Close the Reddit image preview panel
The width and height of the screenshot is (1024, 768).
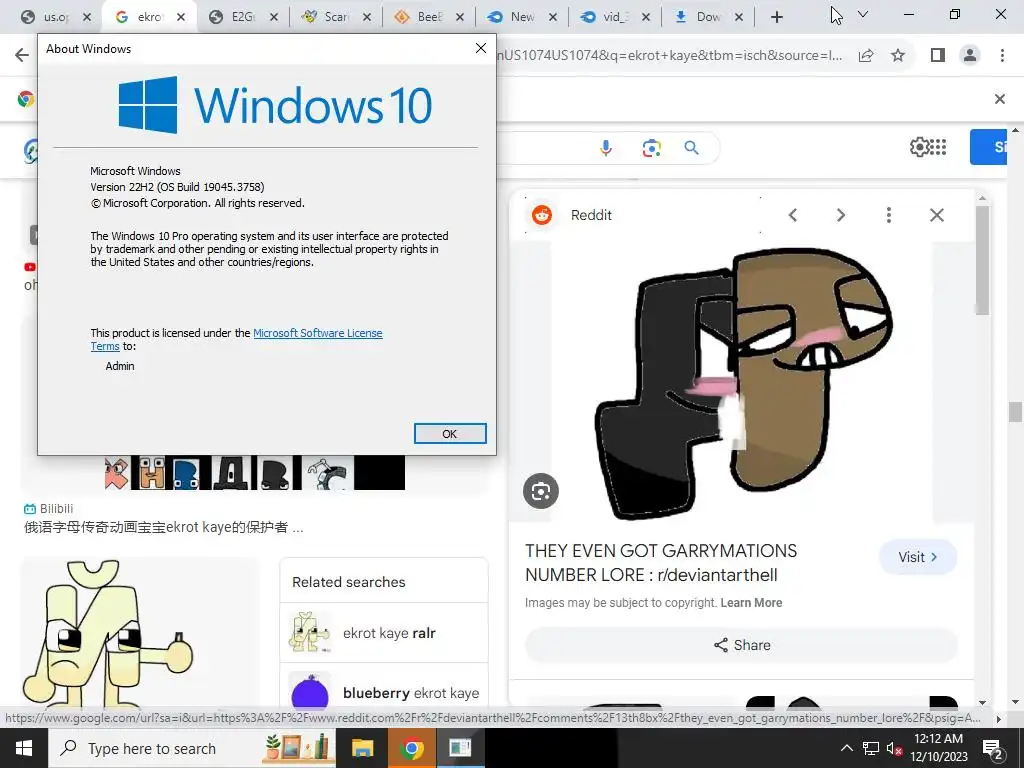click(x=936, y=215)
